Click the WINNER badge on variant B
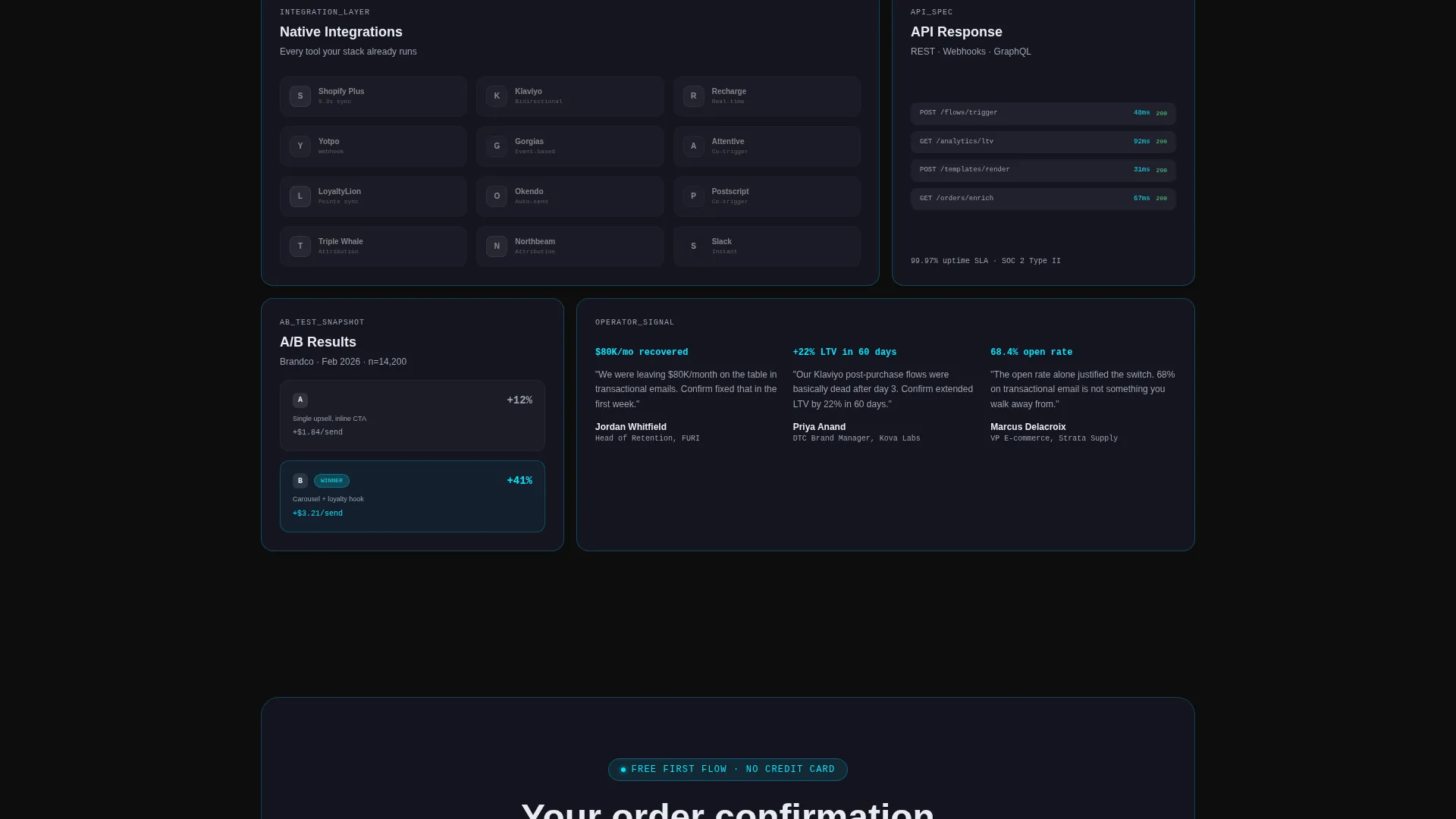The image size is (1456, 819). point(331,481)
